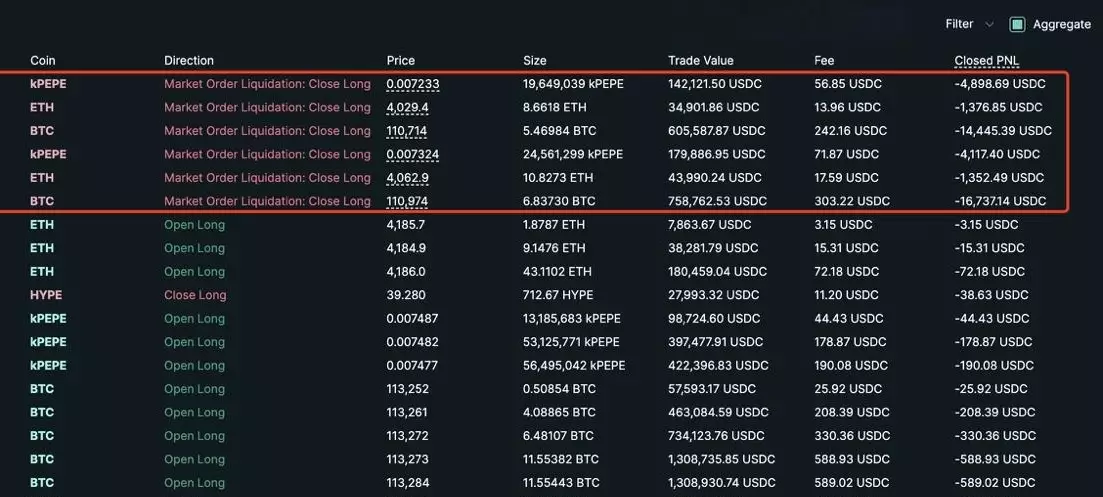Click the underlined 110,974 BTC price
The width and height of the screenshot is (1103, 497).
[x=407, y=201]
